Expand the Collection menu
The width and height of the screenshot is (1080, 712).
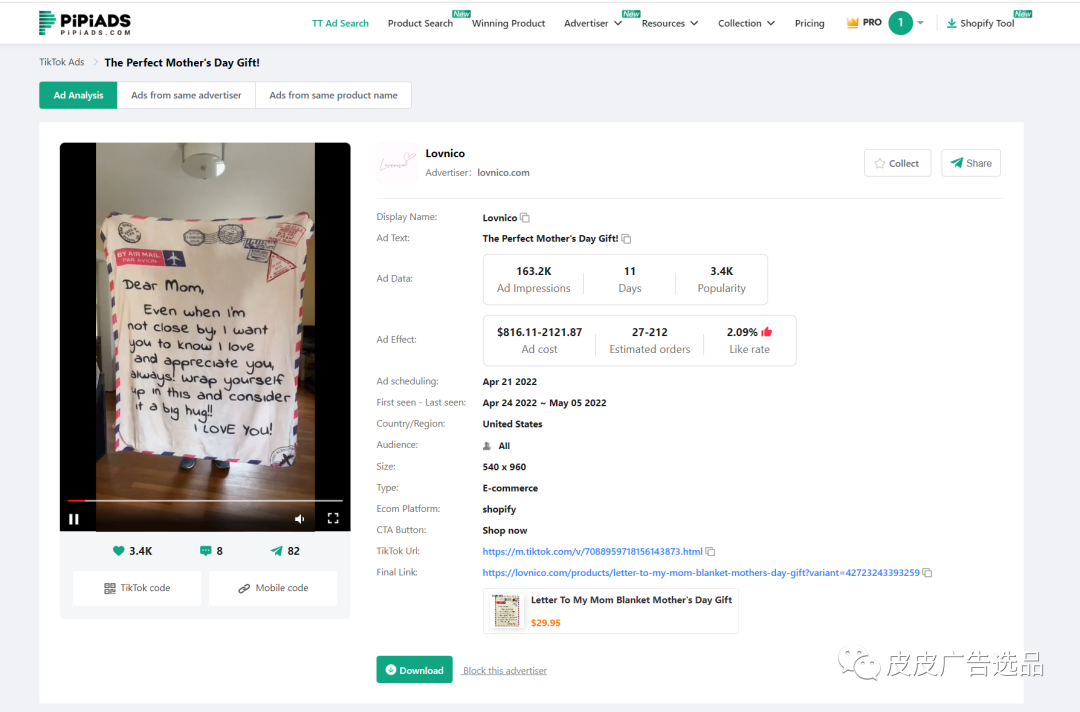[746, 23]
